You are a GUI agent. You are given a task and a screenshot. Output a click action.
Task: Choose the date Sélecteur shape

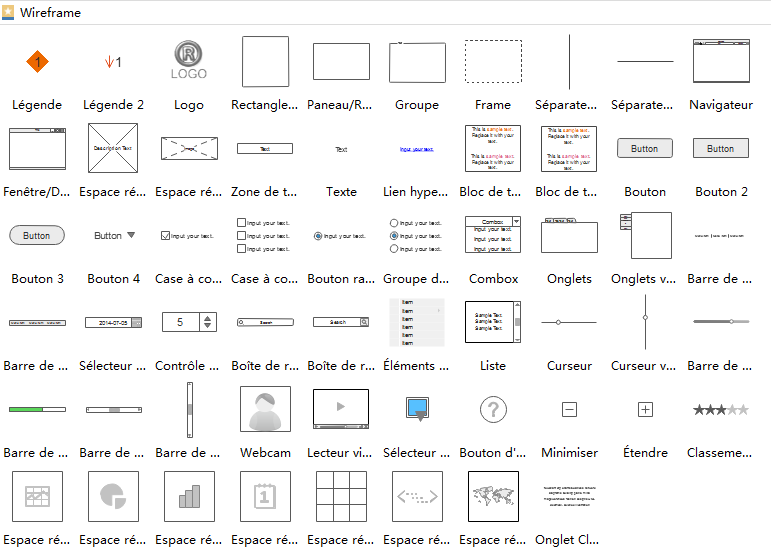click(x=113, y=323)
